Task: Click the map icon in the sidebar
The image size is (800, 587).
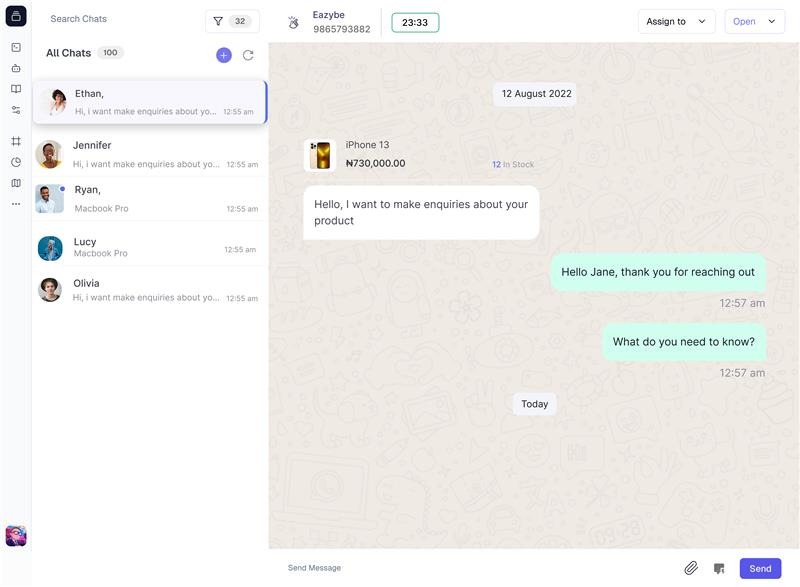Action: [13, 181]
